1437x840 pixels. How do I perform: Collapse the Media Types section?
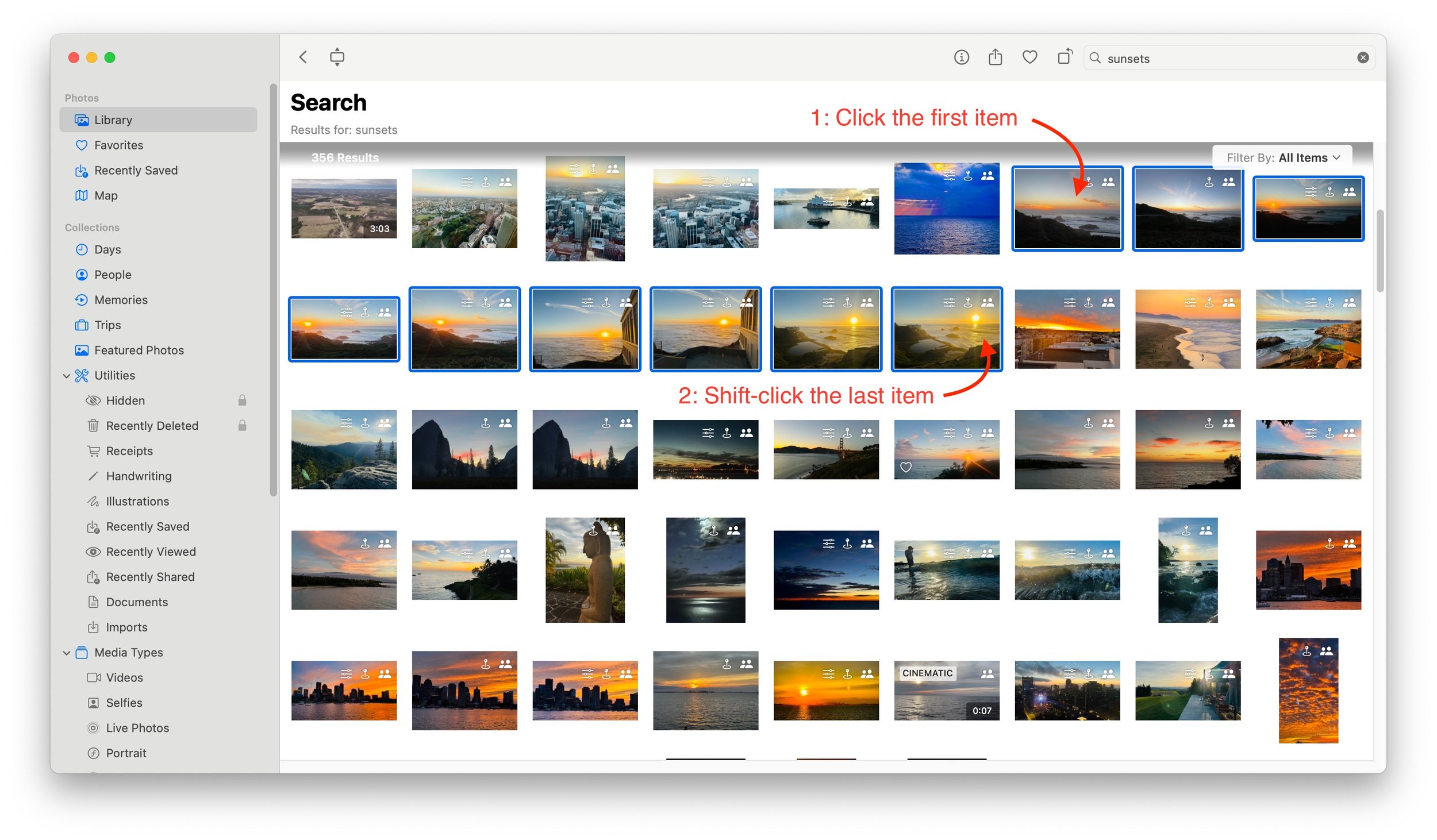click(67, 653)
